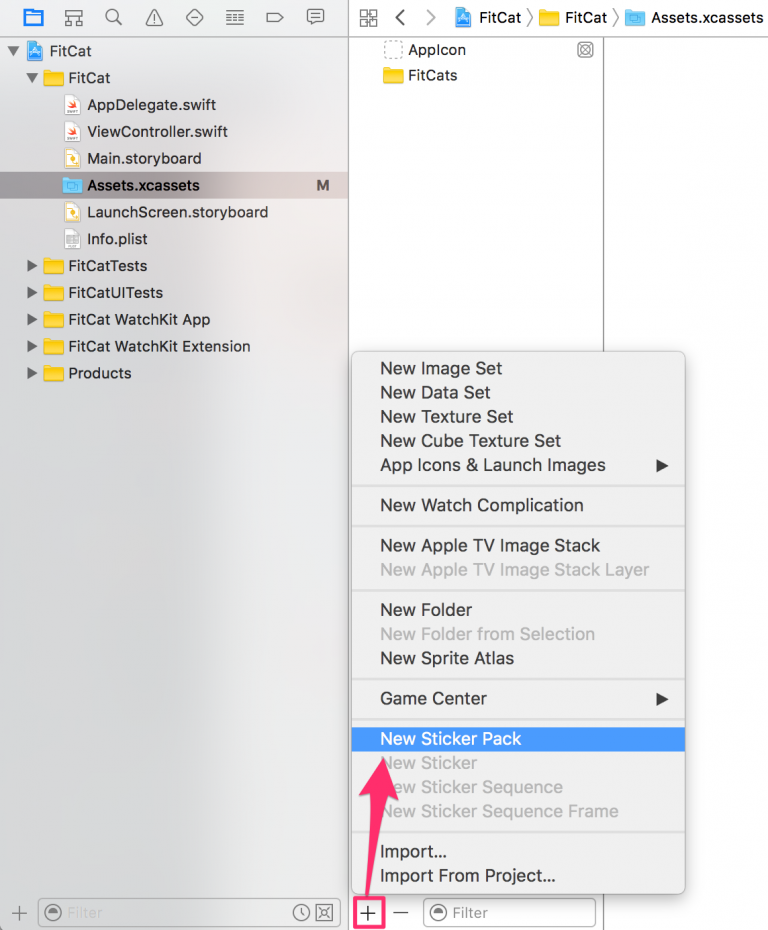Toggle the source-control status filter
The width and height of the screenshot is (768, 930).
point(323,912)
